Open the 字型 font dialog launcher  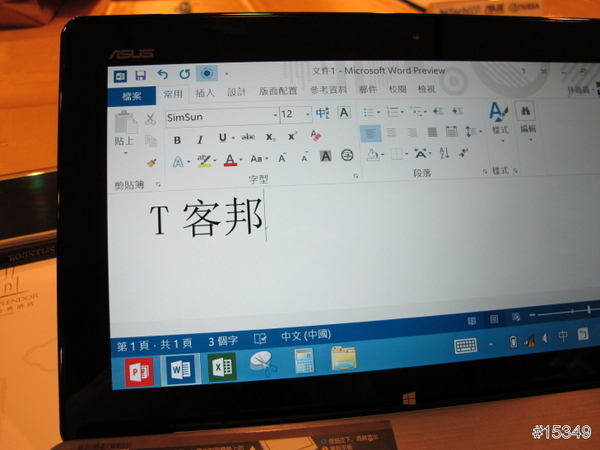point(356,176)
